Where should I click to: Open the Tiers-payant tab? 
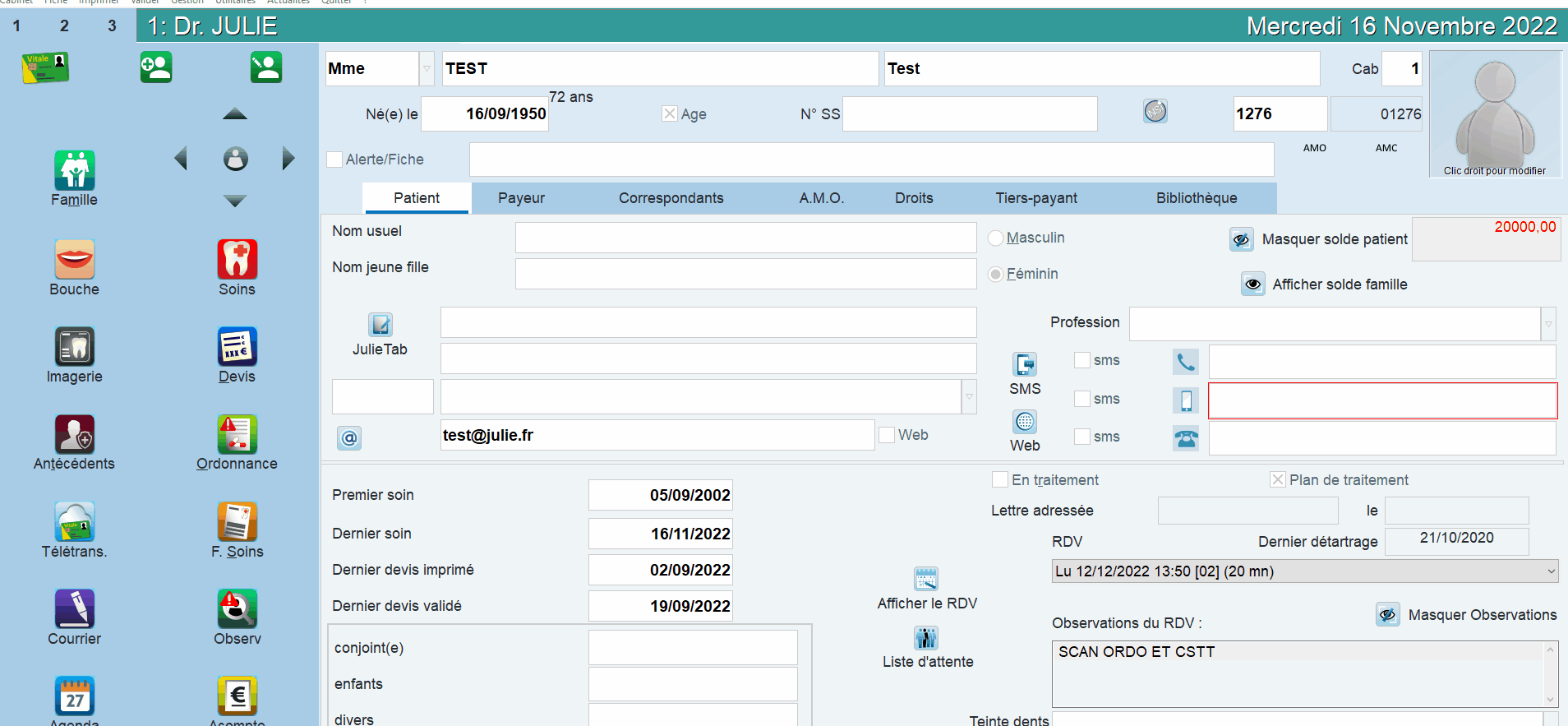[1036, 198]
